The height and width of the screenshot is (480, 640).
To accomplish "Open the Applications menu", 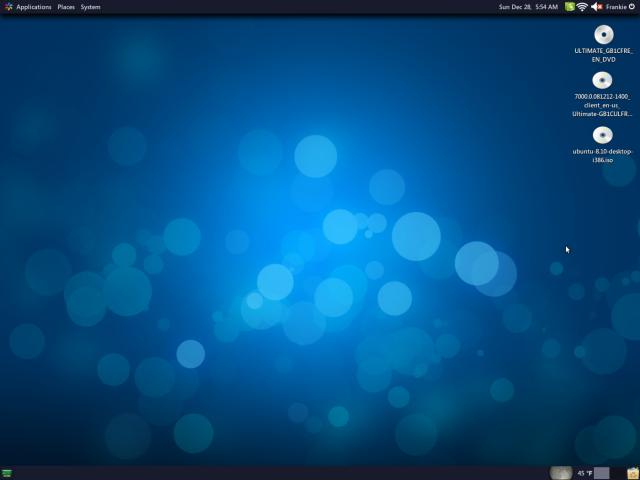I will pyautogui.click(x=34, y=7).
